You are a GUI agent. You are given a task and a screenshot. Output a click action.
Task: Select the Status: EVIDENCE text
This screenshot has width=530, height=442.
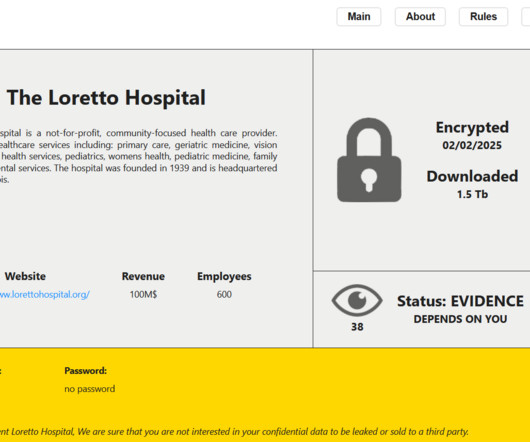tap(460, 301)
